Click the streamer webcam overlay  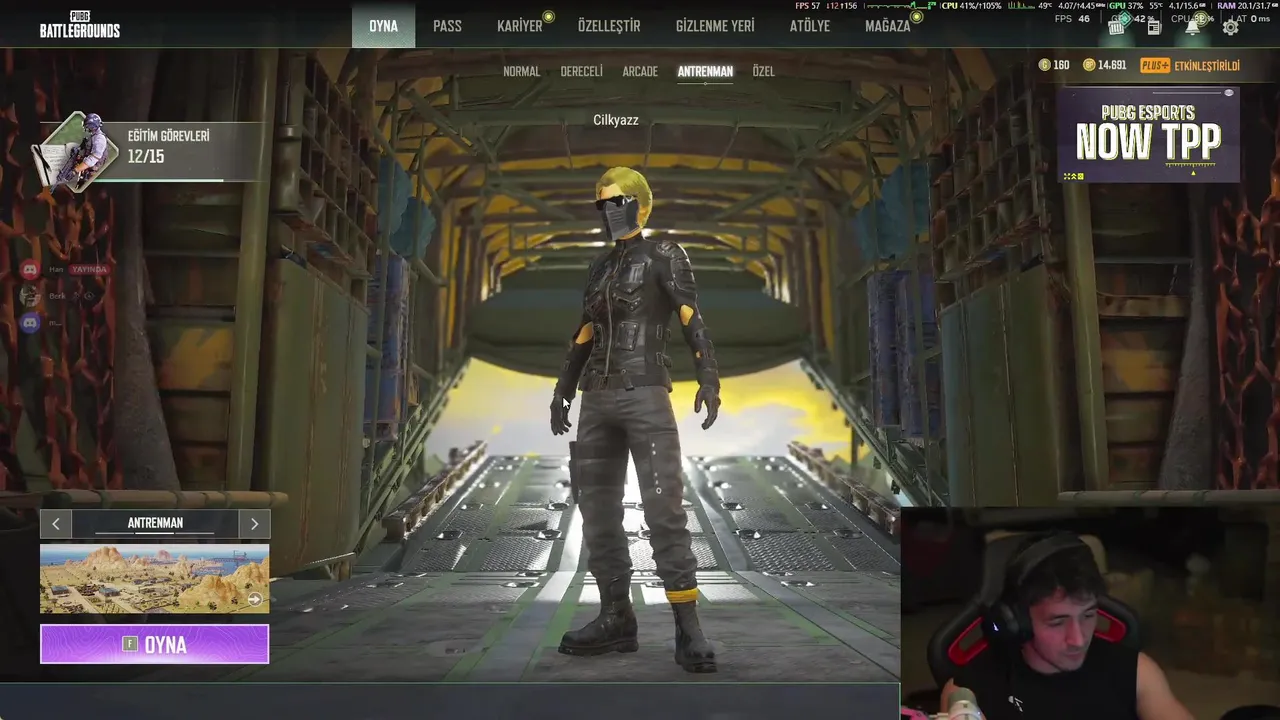pyautogui.click(x=1090, y=613)
